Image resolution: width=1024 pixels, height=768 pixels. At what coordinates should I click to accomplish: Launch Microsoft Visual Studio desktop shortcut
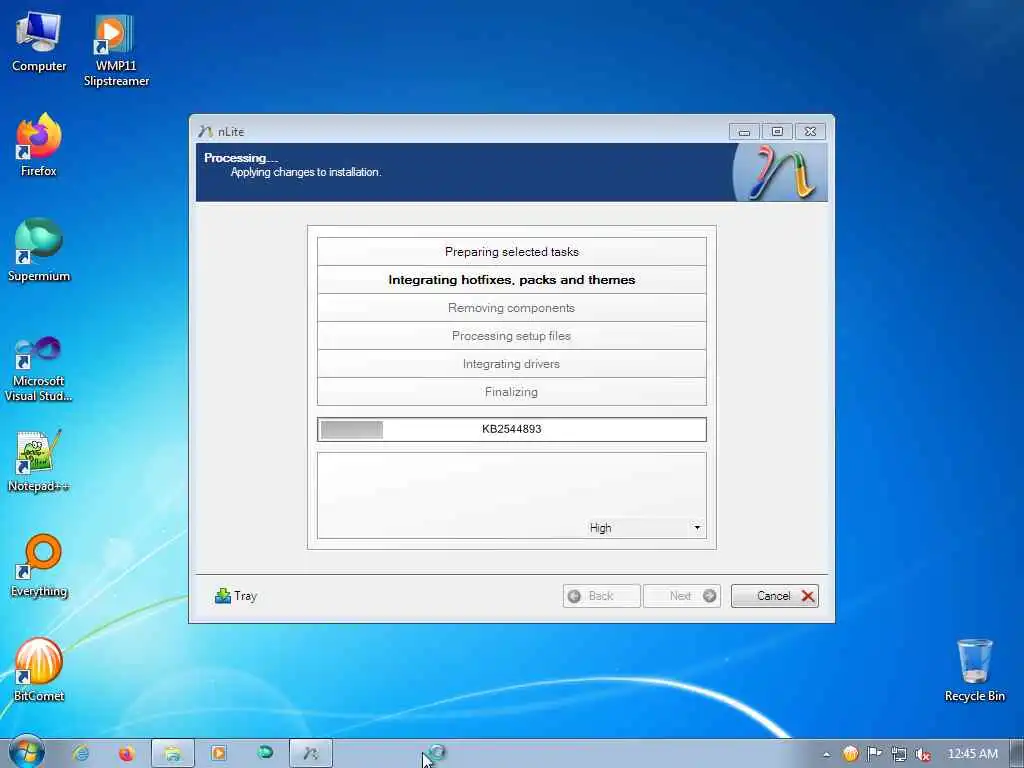39,368
